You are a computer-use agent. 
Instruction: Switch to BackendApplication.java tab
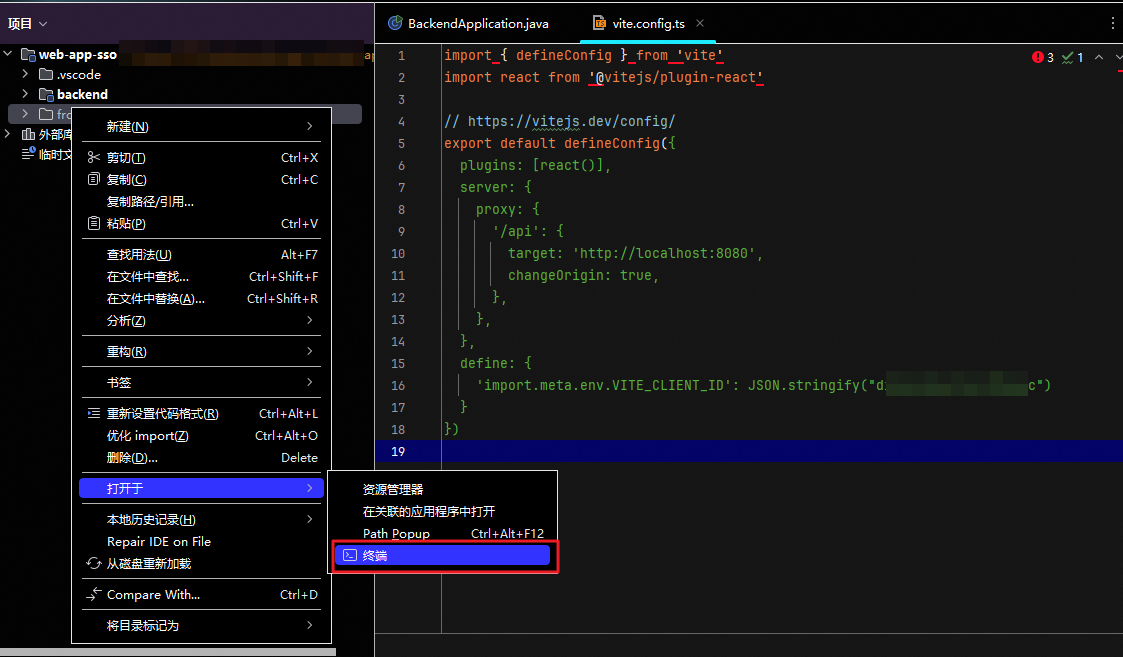click(x=468, y=23)
